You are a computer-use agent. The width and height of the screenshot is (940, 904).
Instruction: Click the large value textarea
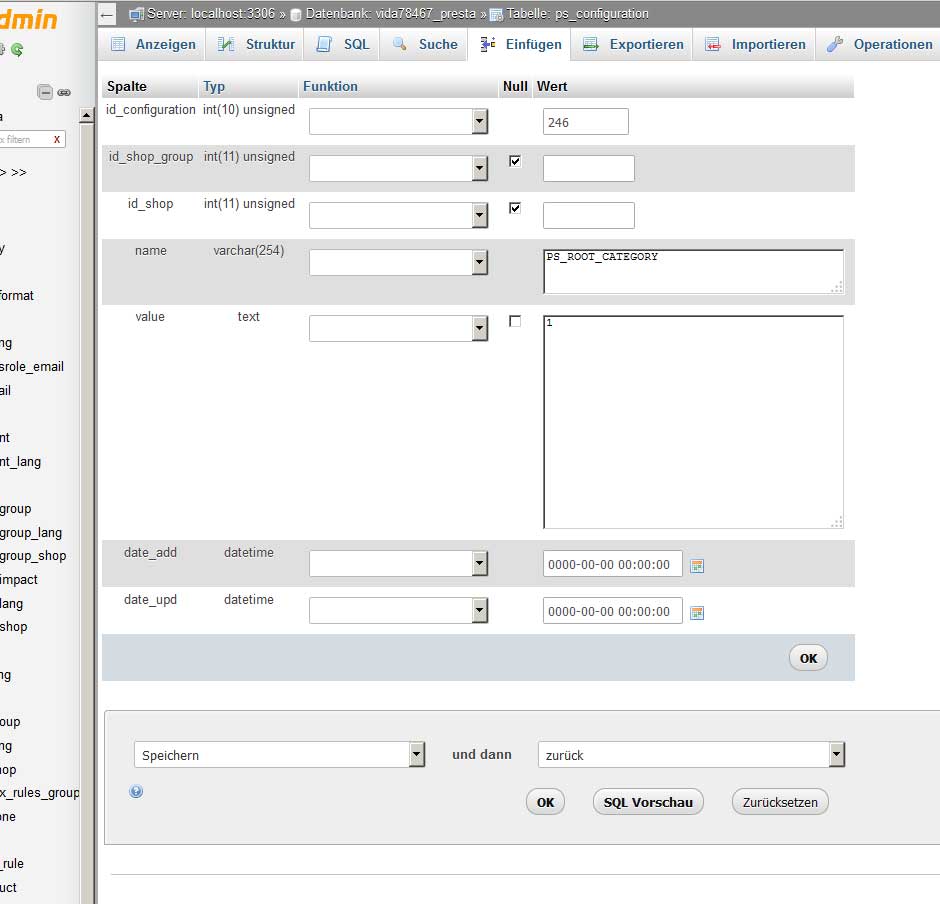694,422
